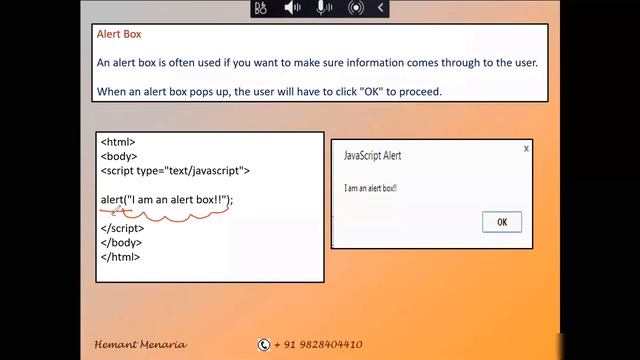The width and height of the screenshot is (640, 360).
Task: Click the name 'Hemant Menaria'
Action: [140, 344]
